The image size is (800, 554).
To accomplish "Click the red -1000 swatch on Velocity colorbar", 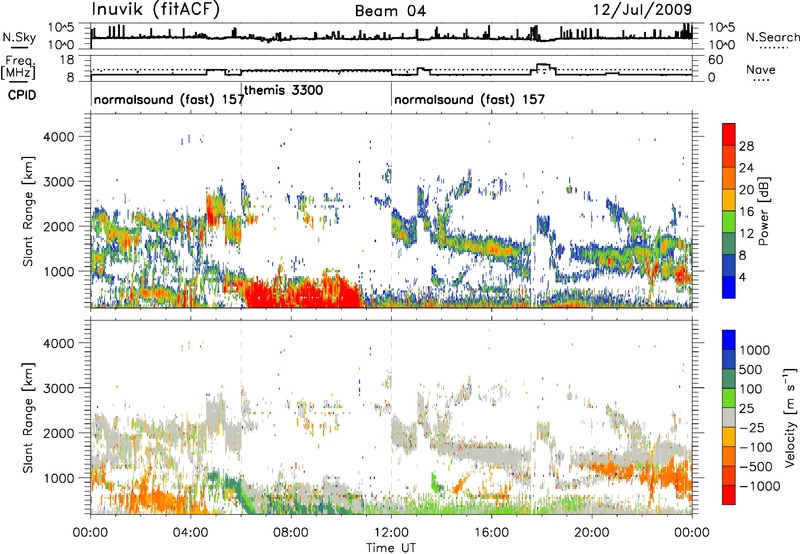I will point(729,495).
